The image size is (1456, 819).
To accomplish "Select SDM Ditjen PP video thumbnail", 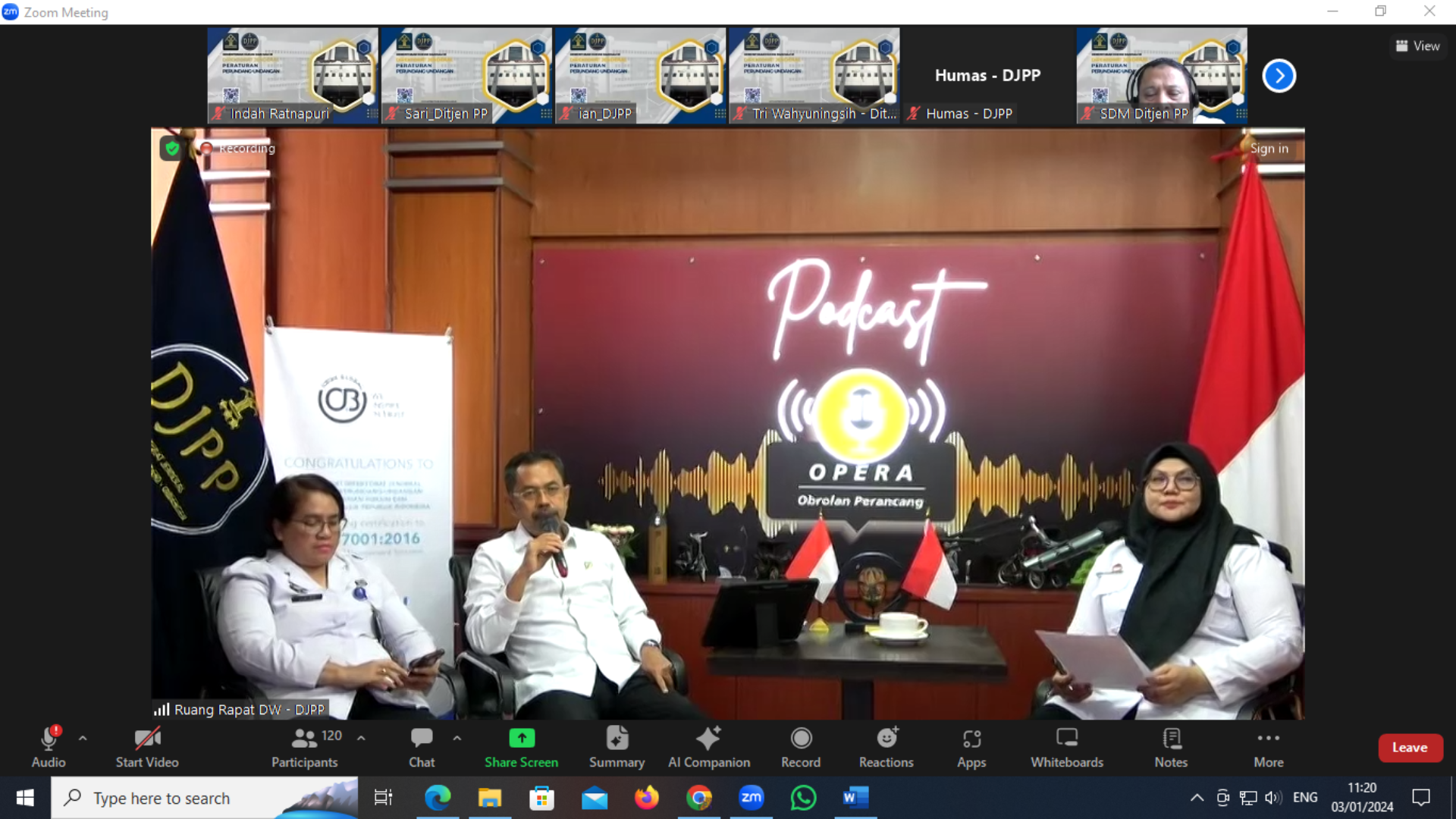I will (1162, 76).
